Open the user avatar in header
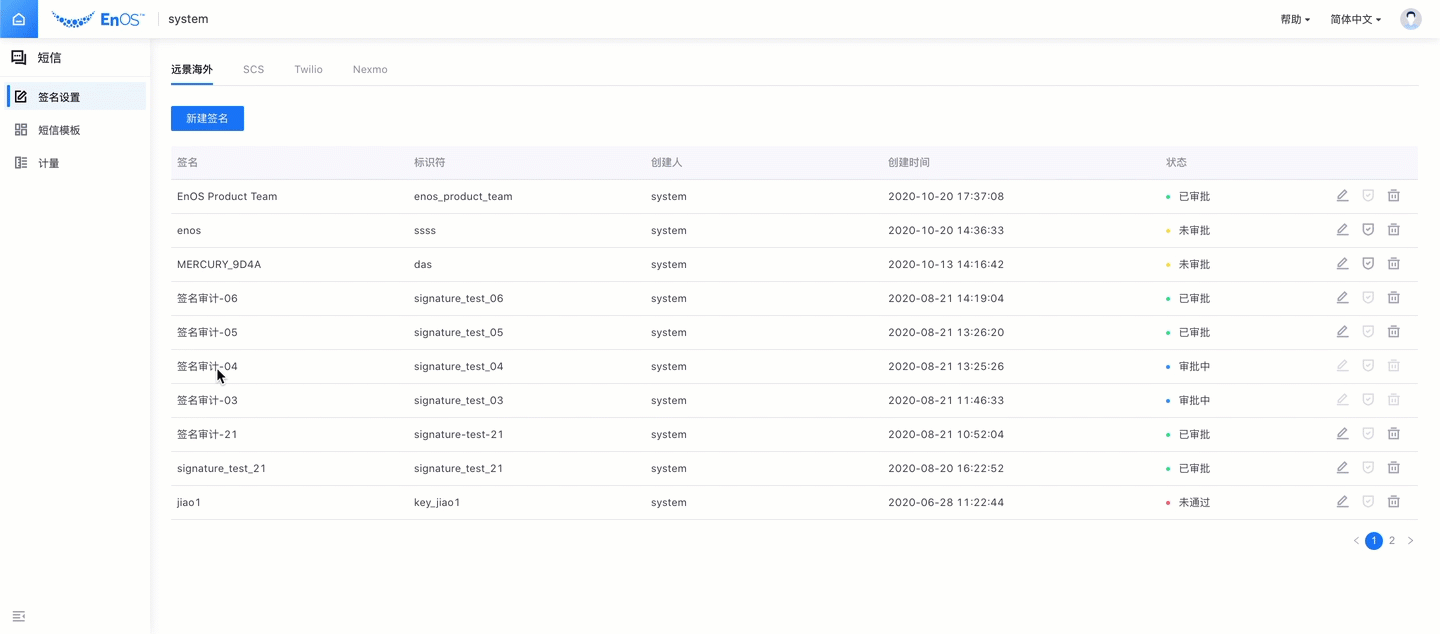Image resolution: width=1440 pixels, height=634 pixels. point(1410,19)
